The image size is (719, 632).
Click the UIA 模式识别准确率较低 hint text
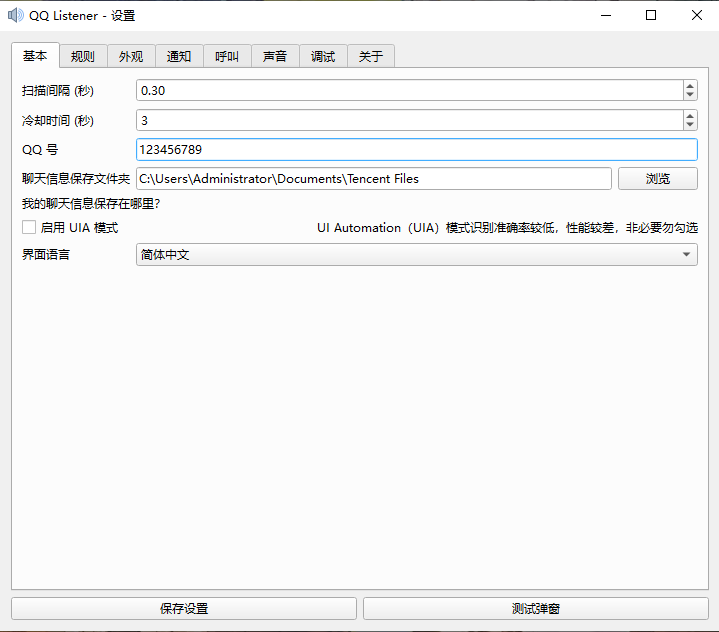coord(507,228)
